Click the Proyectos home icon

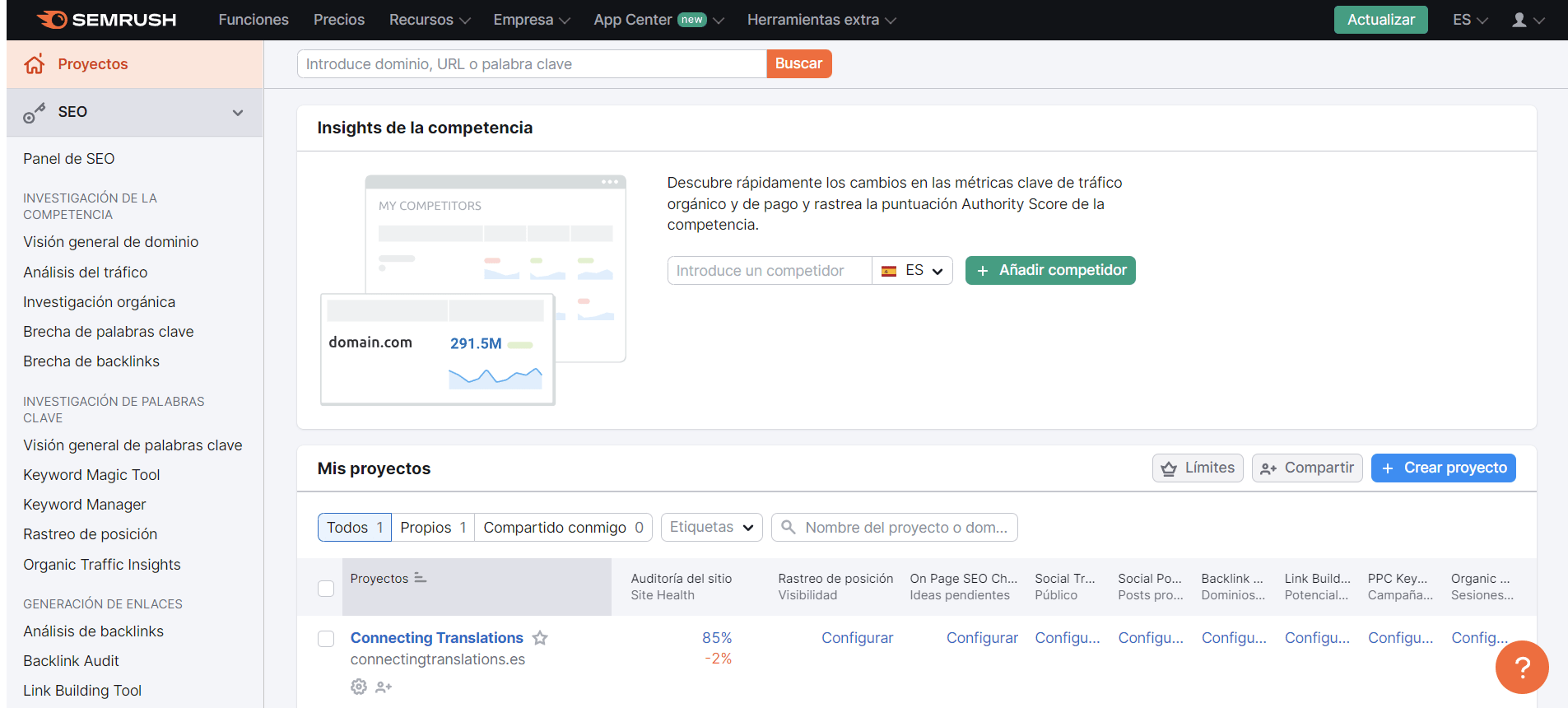(35, 64)
